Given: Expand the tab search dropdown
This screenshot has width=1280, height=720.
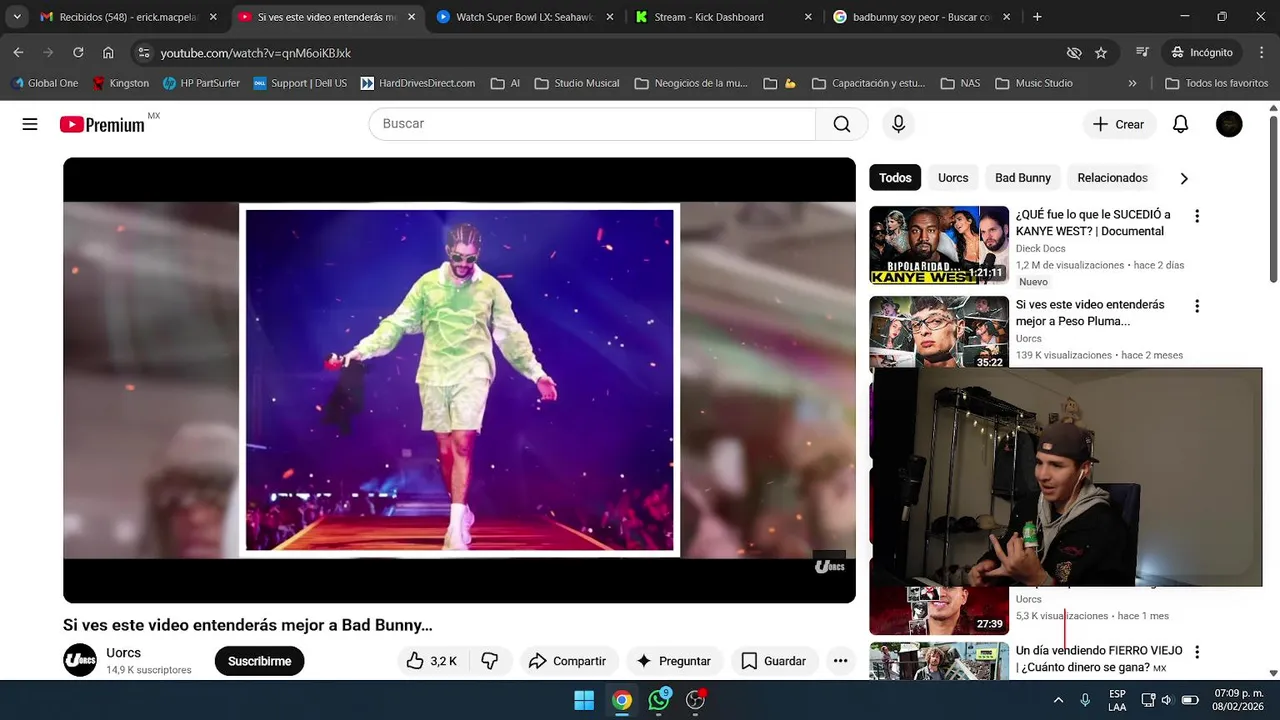Looking at the screenshot, I should click(17, 17).
